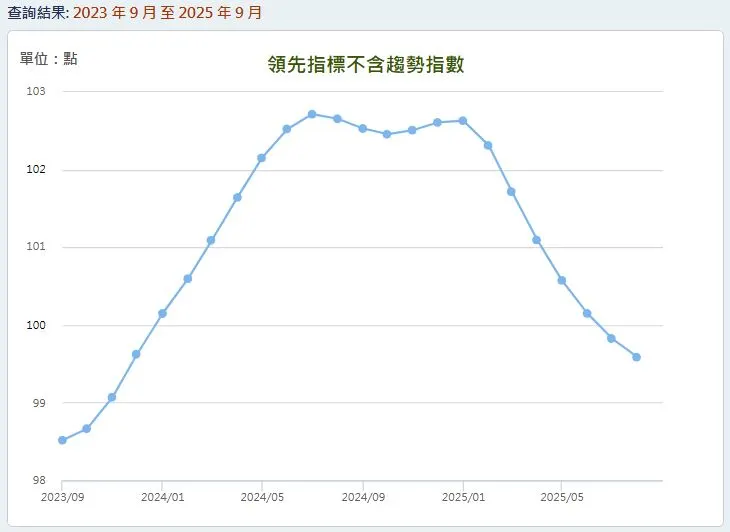Viewport: 730px width, 532px height.
Task: Click the 2023/09 x-axis label
Action: pyautogui.click(x=62, y=497)
